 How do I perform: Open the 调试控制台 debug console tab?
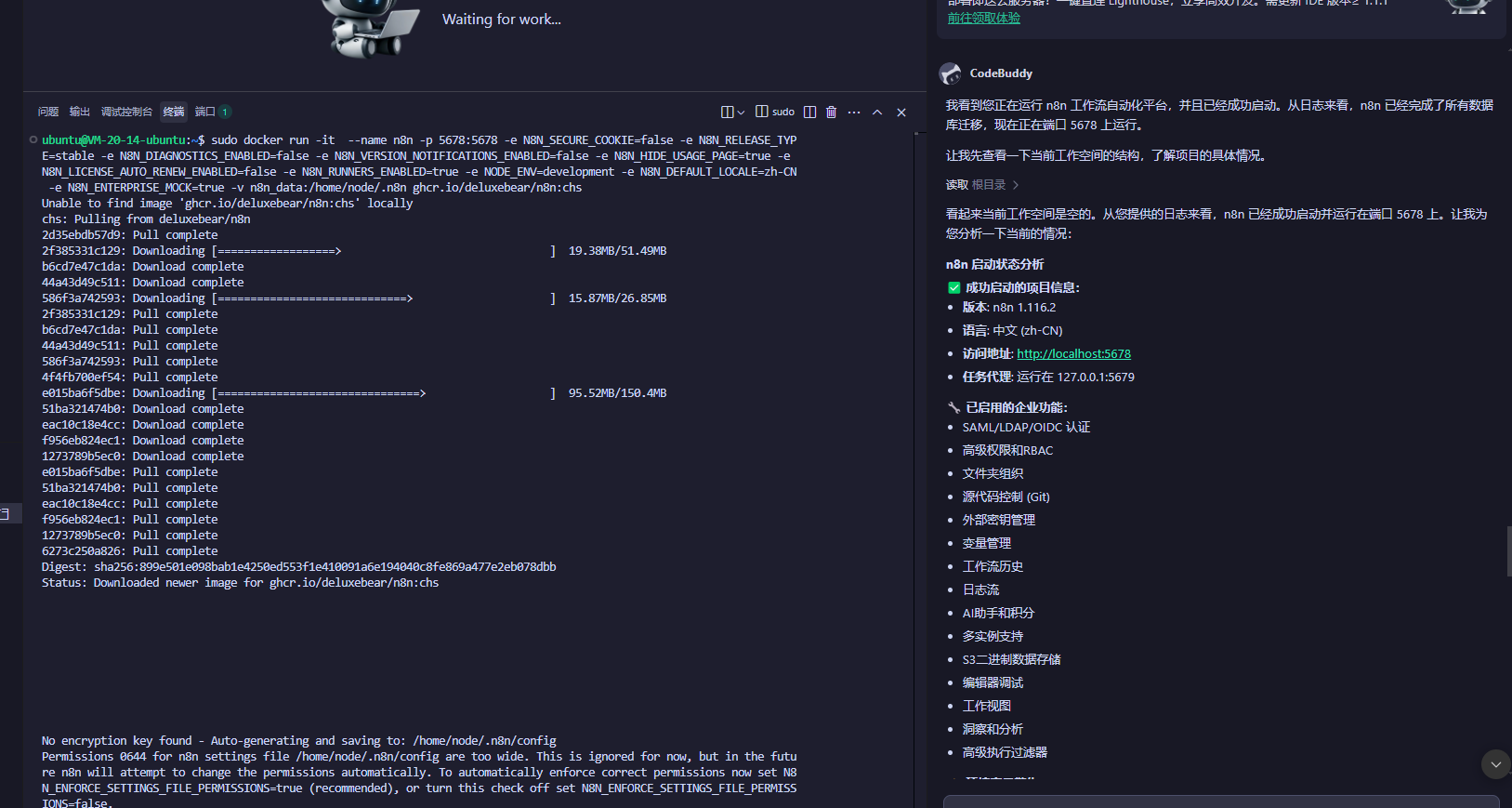point(126,112)
